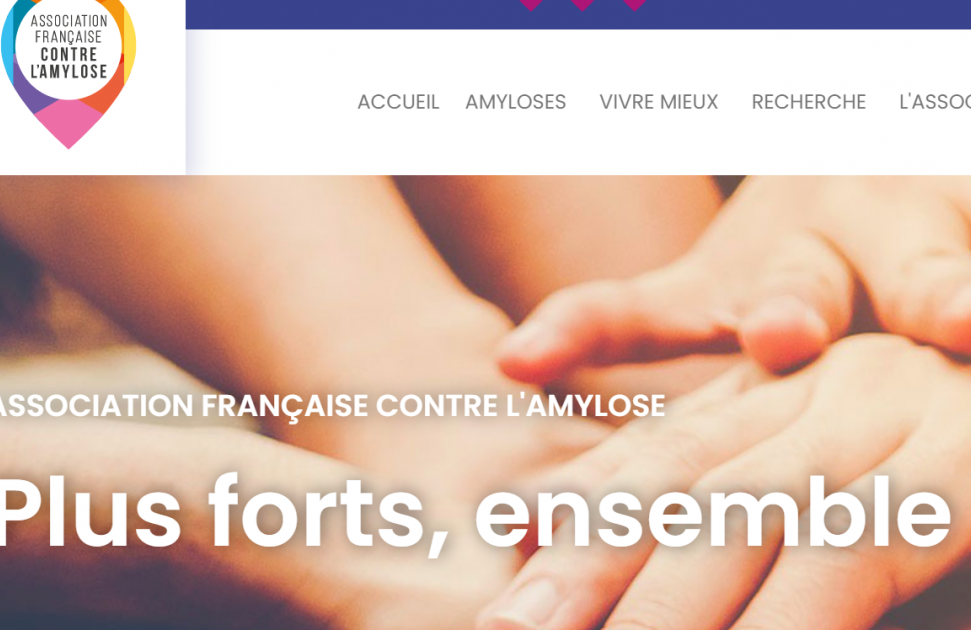Select the dark blue top bar
This screenshot has height=630, width=971.
[578, 14]
